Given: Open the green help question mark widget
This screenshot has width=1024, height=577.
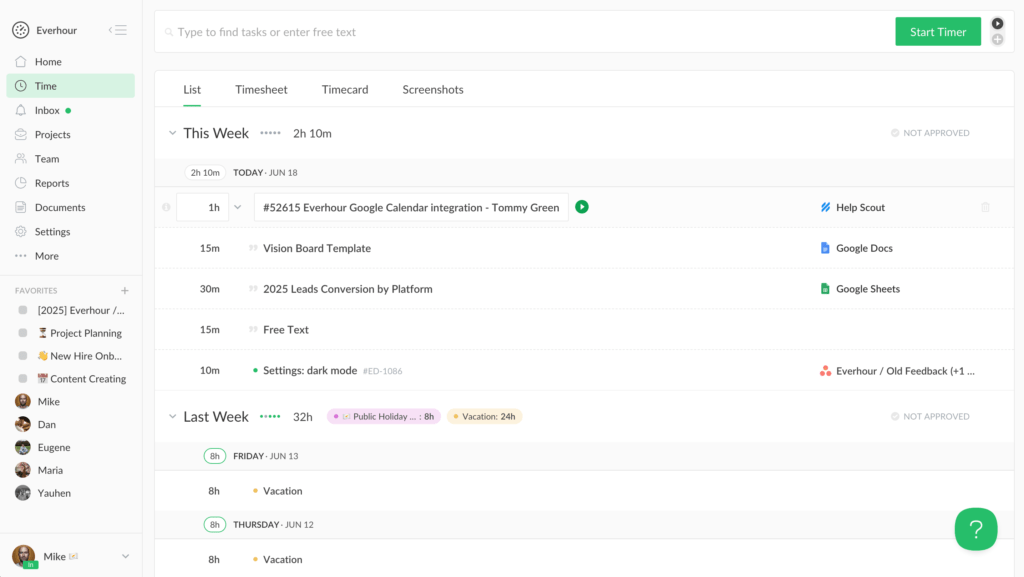Looking at the screenshot, I should click(975, 529).
